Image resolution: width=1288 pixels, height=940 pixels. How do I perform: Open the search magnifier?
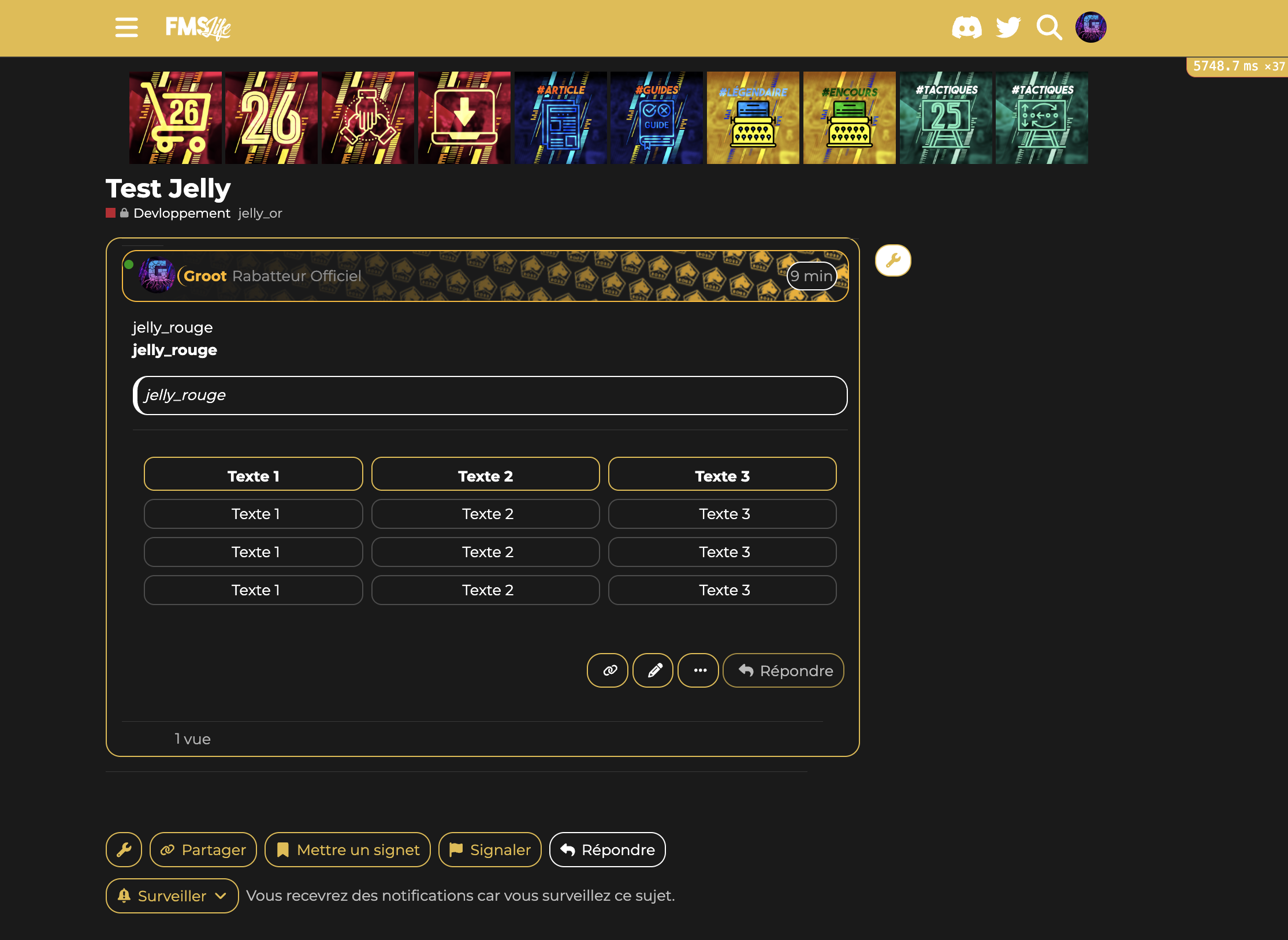point(1049,27)
